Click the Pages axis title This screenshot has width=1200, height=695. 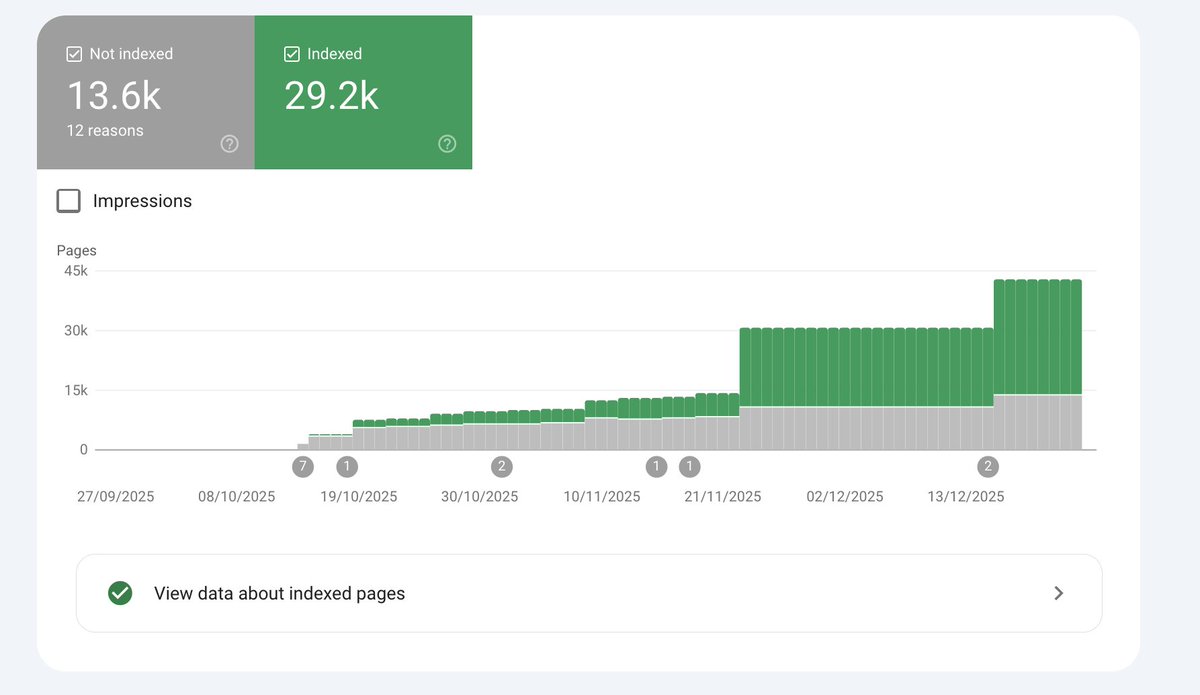tap(76, 251)
